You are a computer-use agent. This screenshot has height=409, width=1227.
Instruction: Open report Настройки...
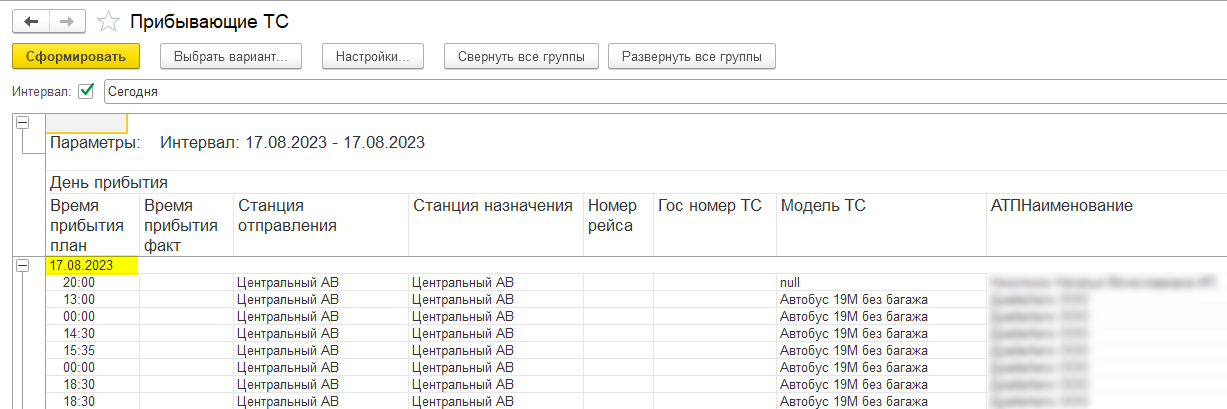tap(372, 57)
